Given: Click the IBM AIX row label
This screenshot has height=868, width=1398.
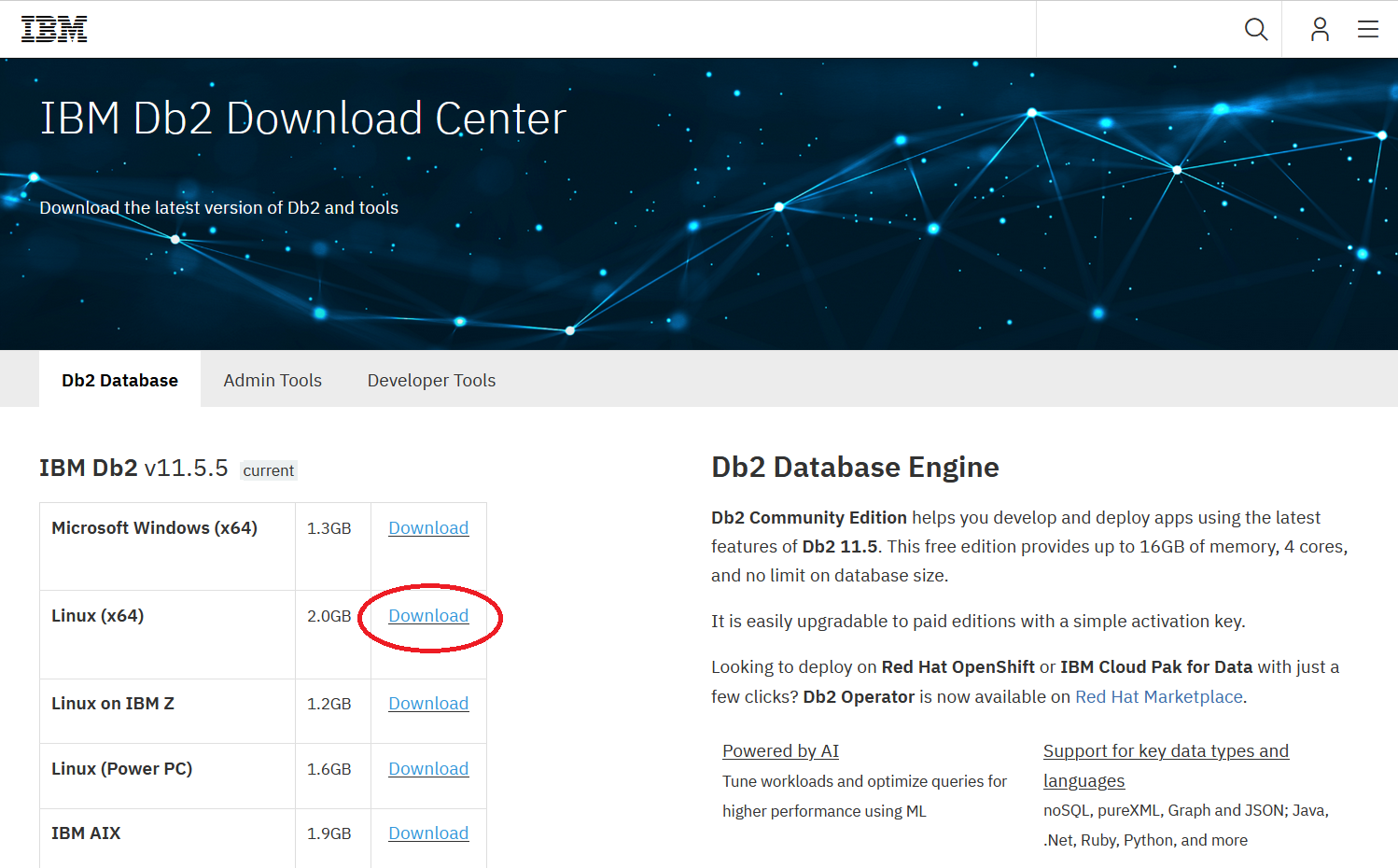Looking at the screenshot, I should pyautogui.click(x=86, y=833).
